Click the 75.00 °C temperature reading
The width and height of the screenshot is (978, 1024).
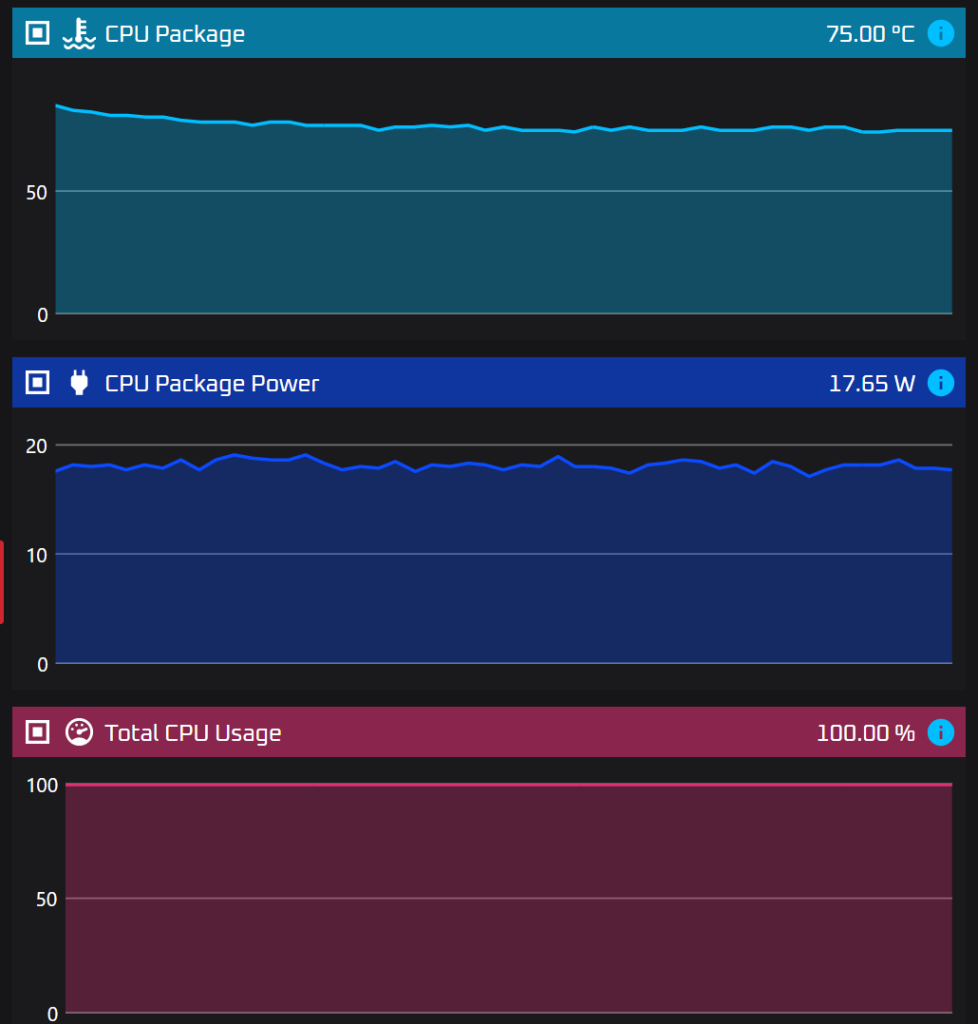870,34
